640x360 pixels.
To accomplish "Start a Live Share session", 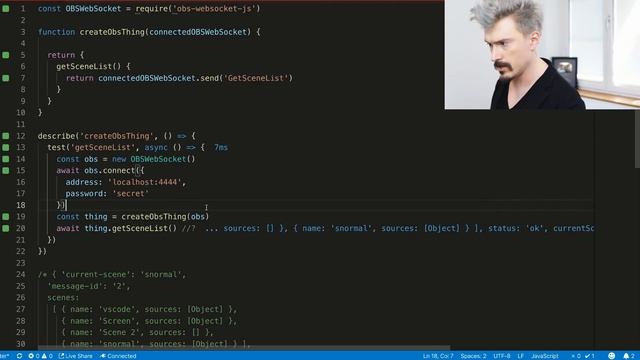I will (x=76, y=356).
